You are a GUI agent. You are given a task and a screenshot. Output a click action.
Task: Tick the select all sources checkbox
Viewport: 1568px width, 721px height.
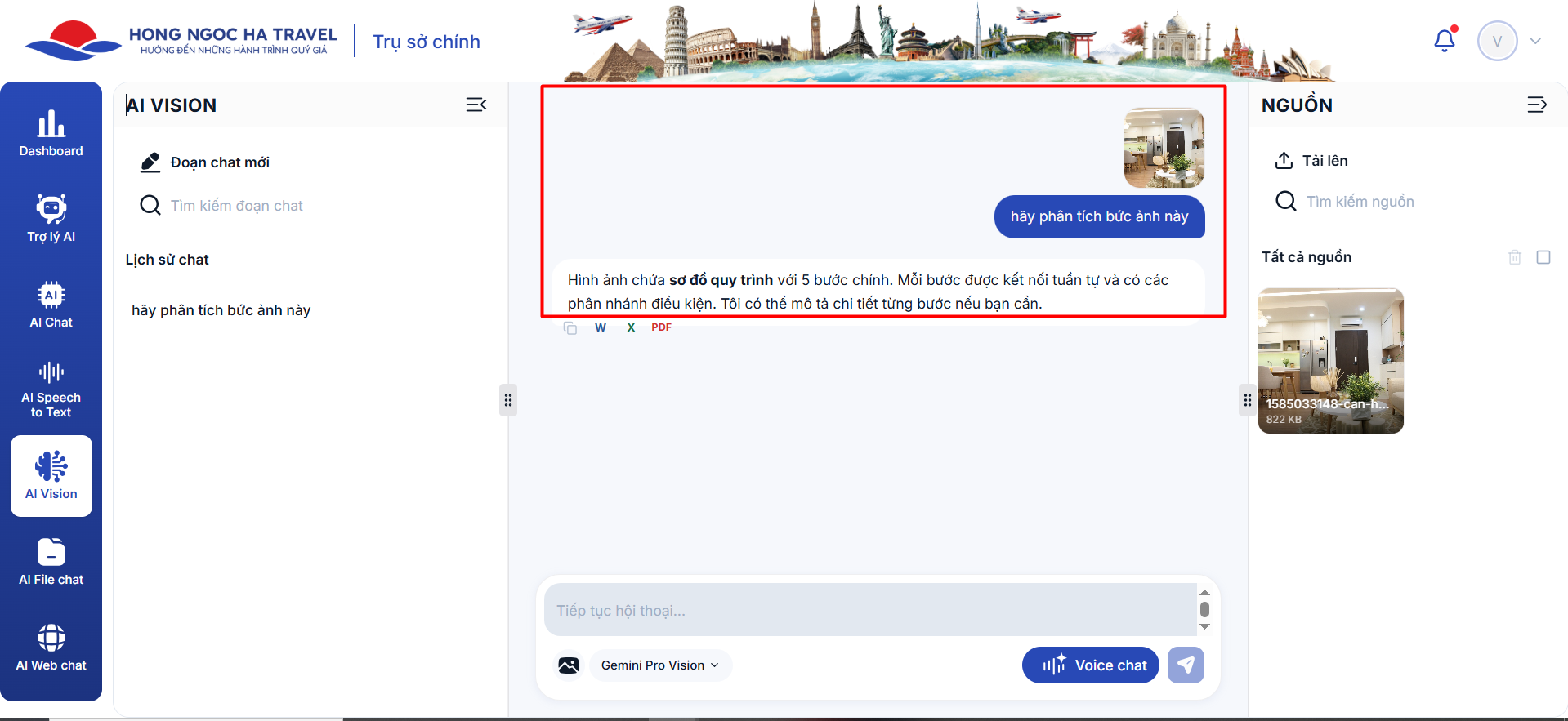1543,257
